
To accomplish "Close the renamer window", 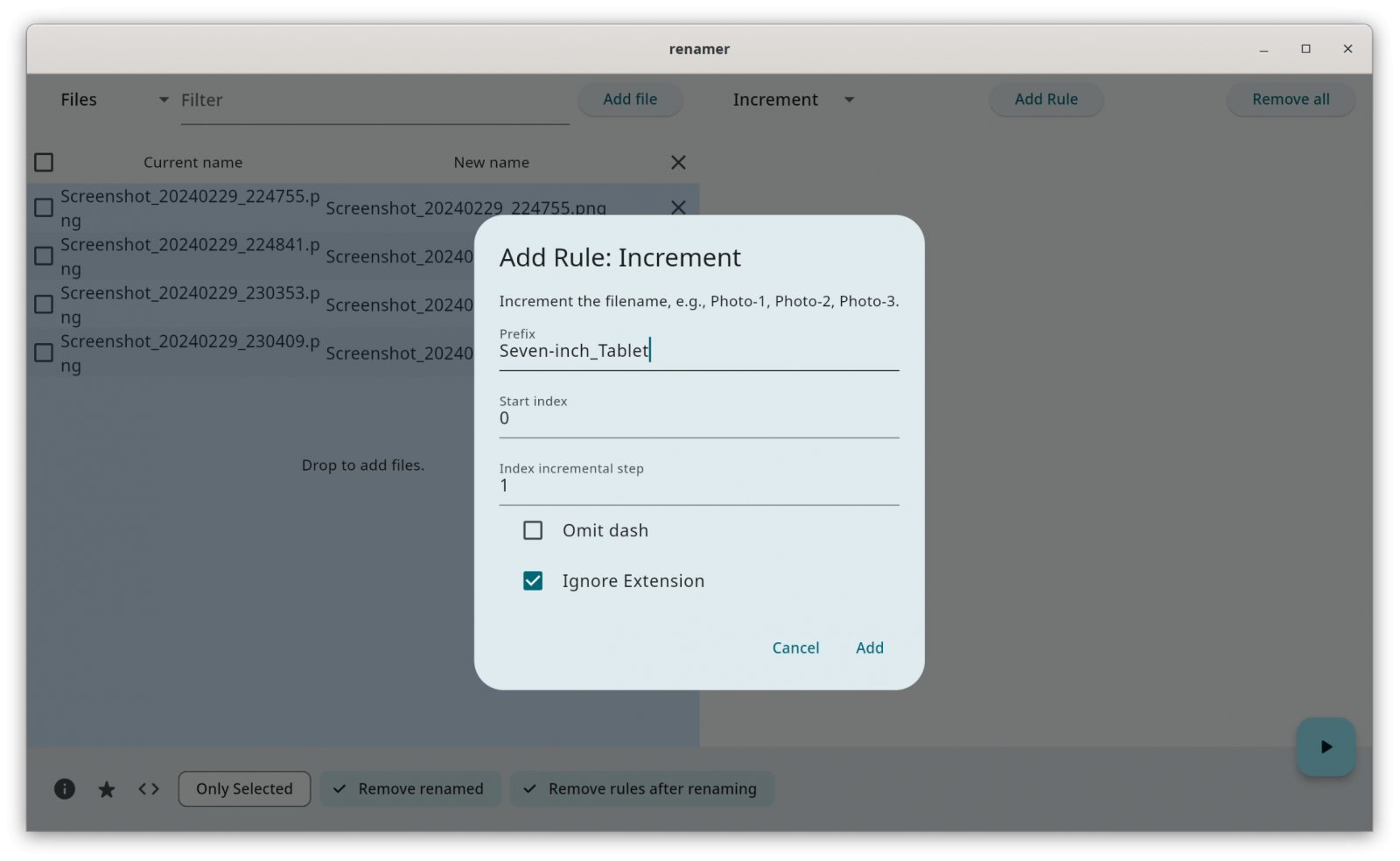I will click(x=1347, y=49).
